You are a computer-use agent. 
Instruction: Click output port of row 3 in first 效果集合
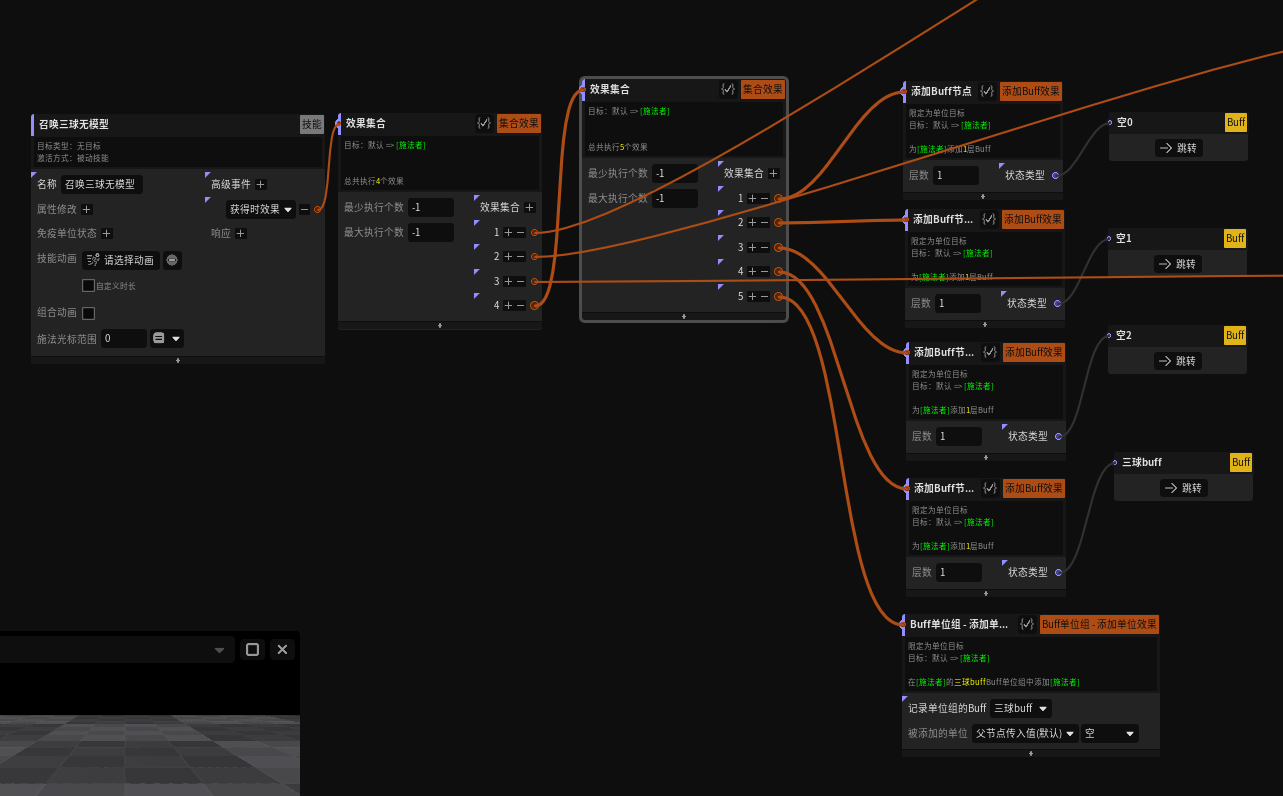coord(534,281)
